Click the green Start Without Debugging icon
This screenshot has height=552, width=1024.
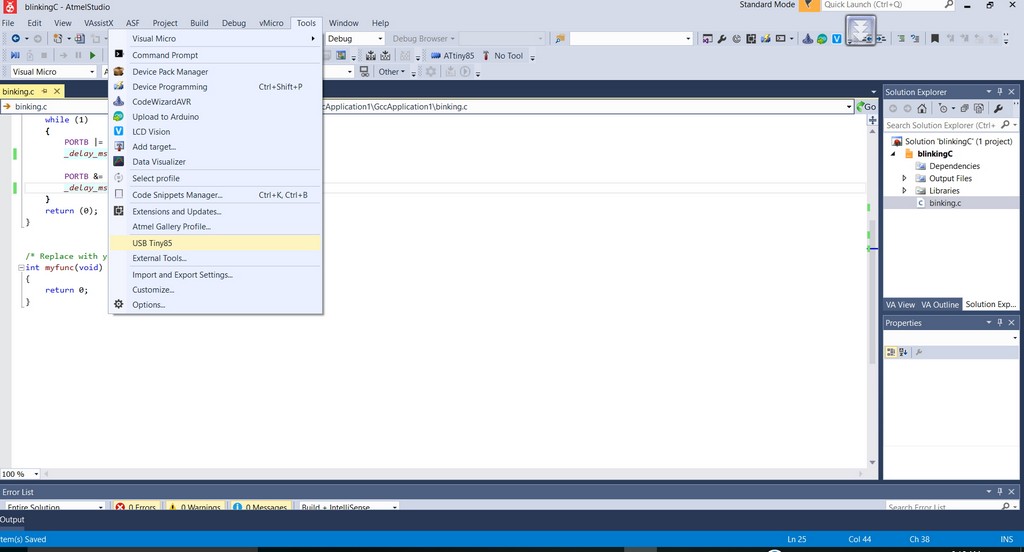93,56
